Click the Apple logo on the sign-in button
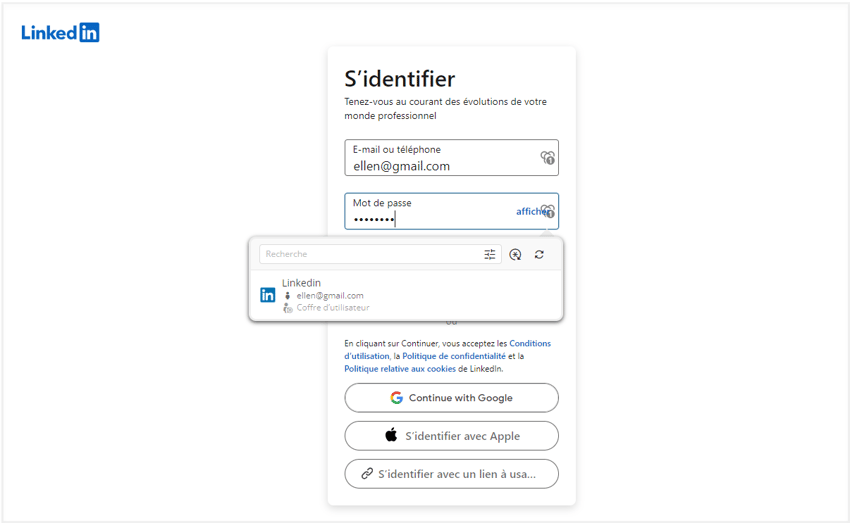The width and height of the screenshot is (850, 523). point(391,435)
